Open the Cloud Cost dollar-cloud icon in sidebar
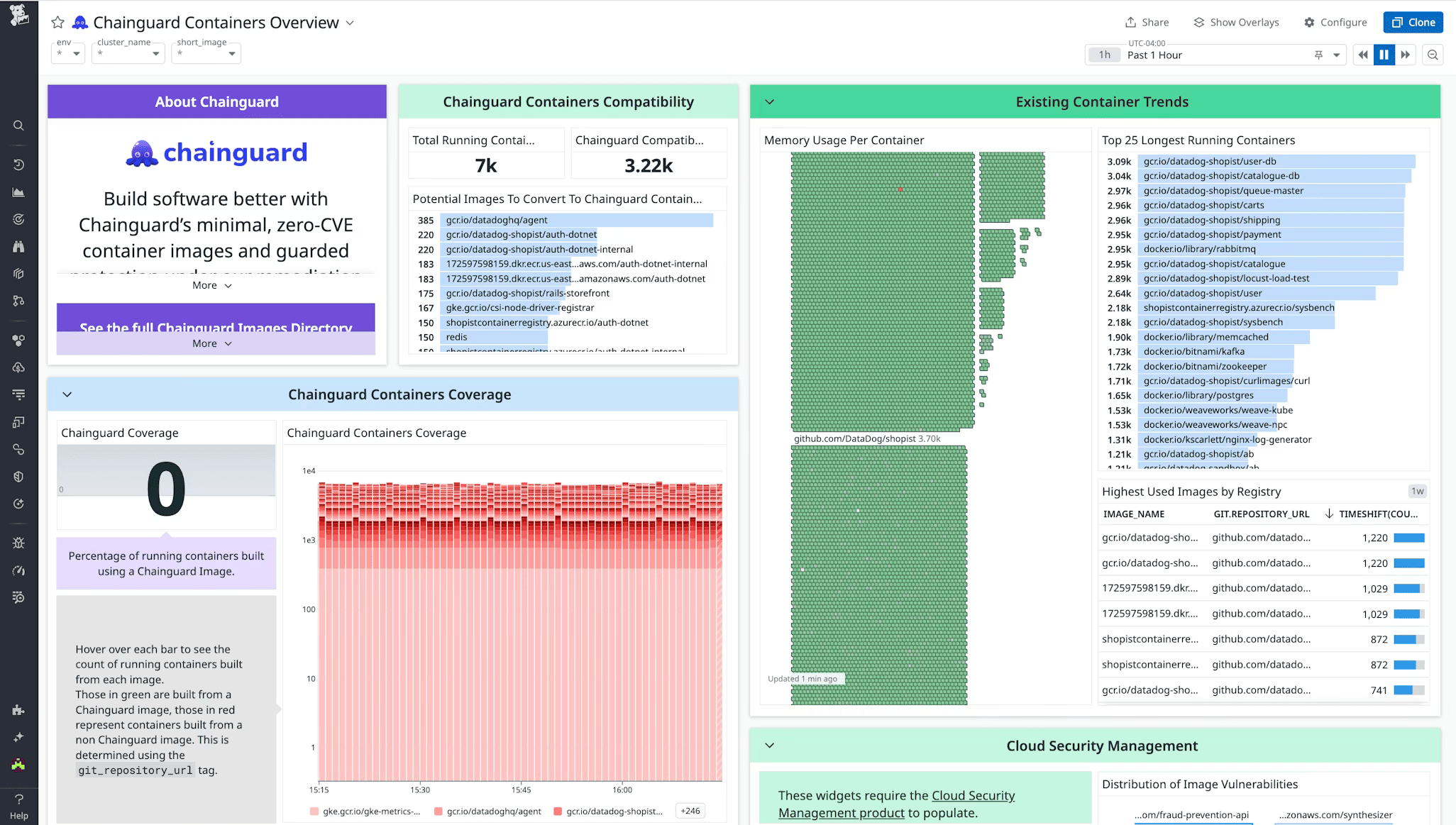Screen dimensions: 1456x825 [18, 367]
